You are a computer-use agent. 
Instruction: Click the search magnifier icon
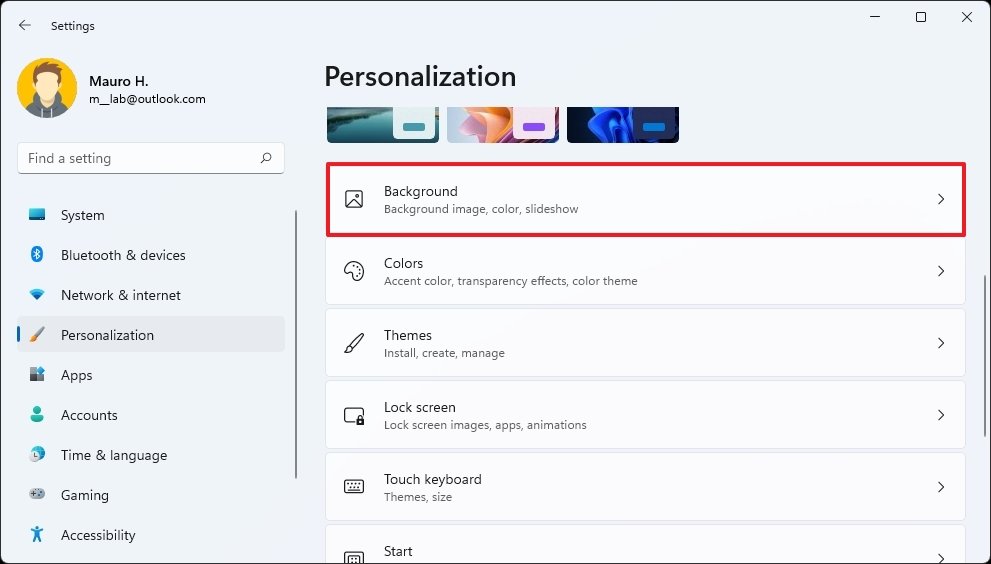[x=266, y=158]
